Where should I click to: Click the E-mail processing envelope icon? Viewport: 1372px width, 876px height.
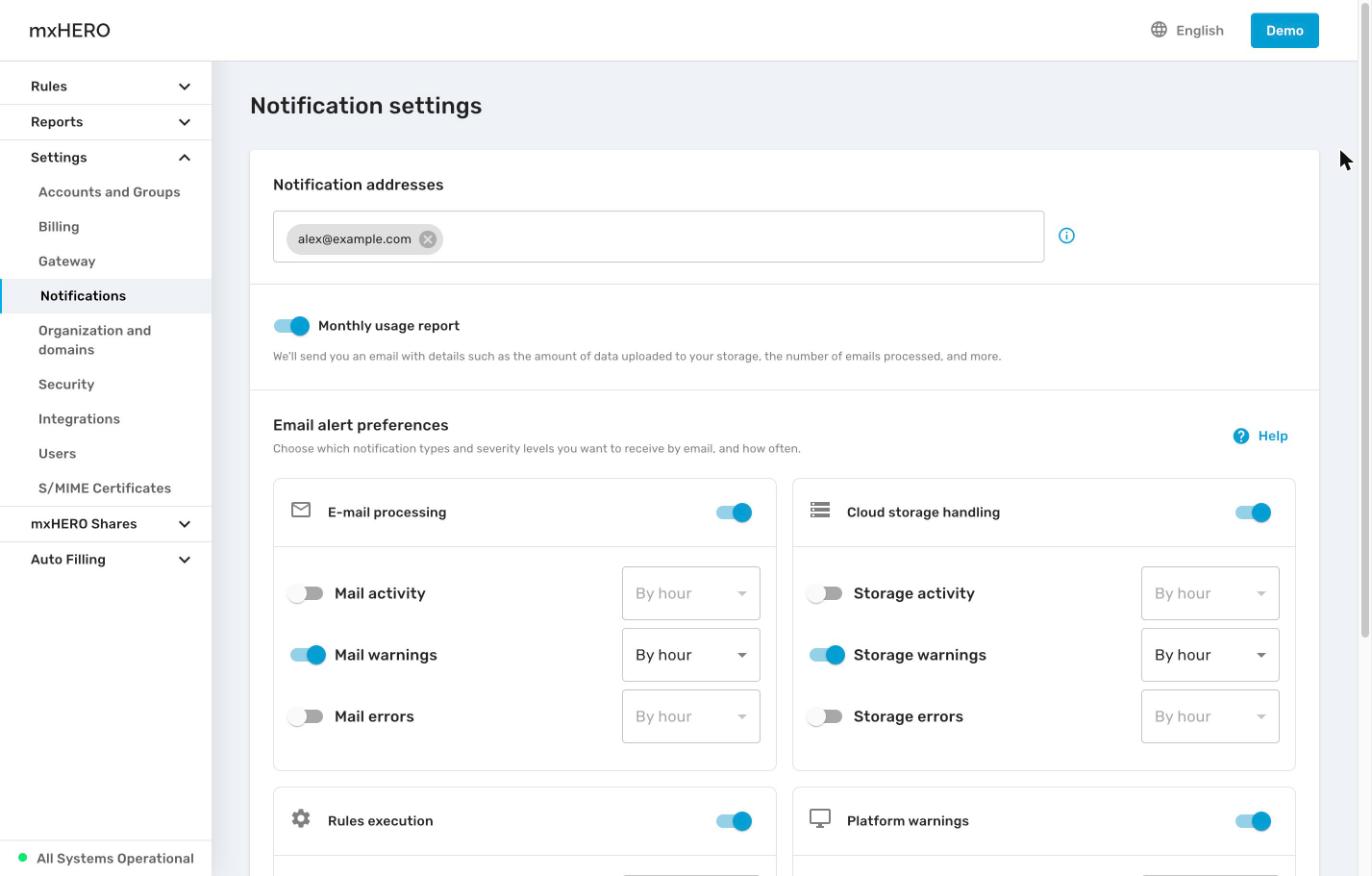coord(301,510)
